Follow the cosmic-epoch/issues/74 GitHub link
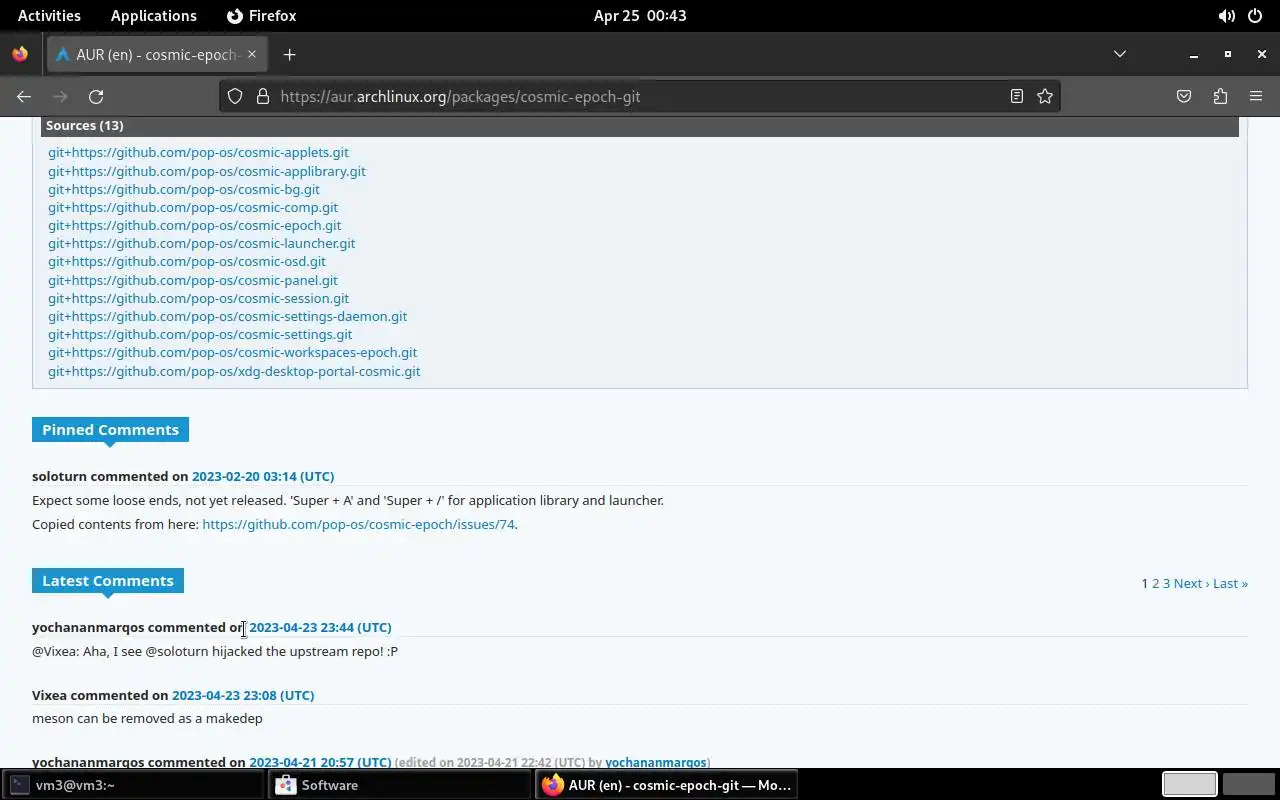The width and height of the screenshot is (1280, 800). (x=358, y=524)
